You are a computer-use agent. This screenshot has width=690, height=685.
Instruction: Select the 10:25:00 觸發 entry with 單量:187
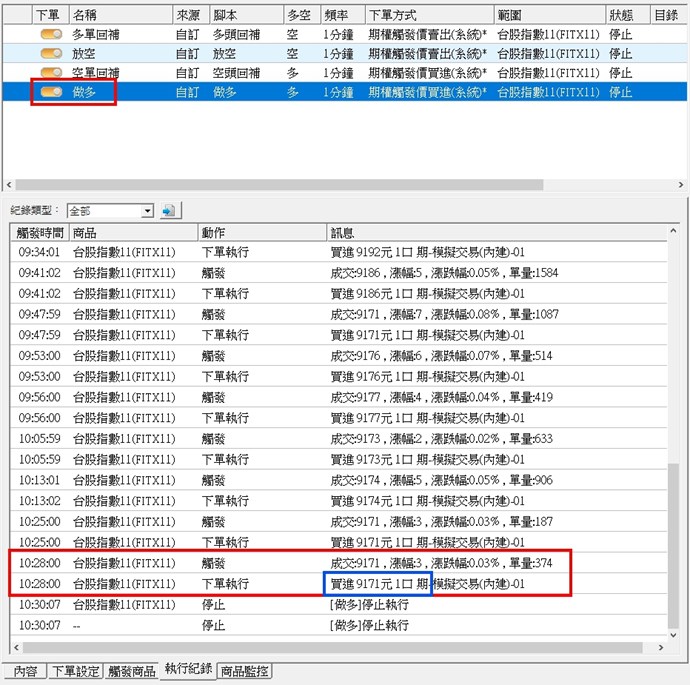pos(339,521)
